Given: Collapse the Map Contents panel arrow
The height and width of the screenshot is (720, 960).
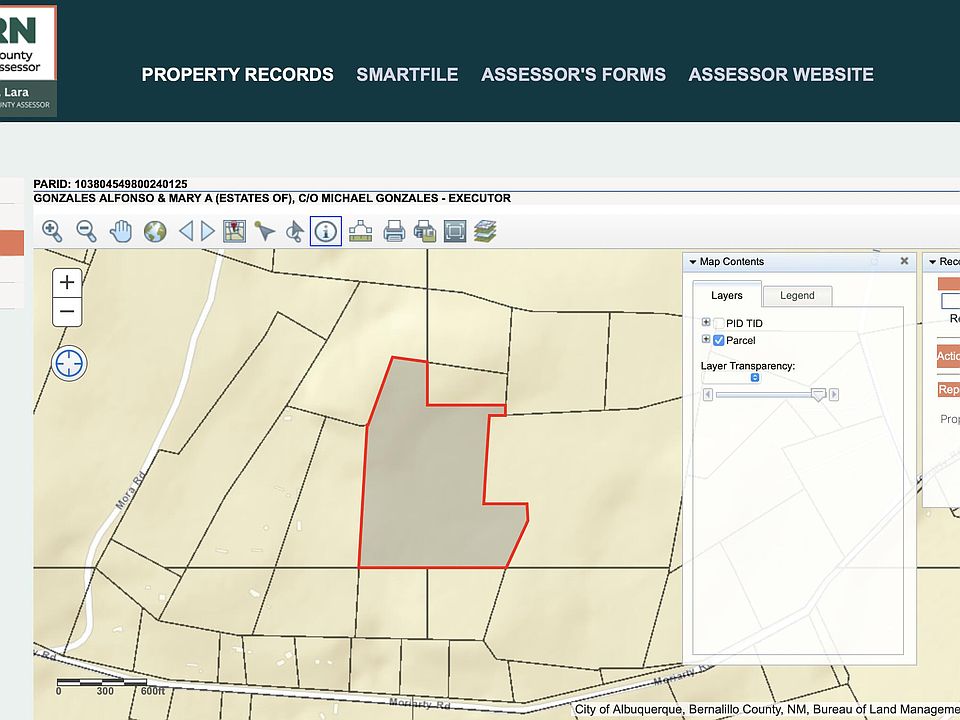Looking at the screenshot, I should (692, 262).
